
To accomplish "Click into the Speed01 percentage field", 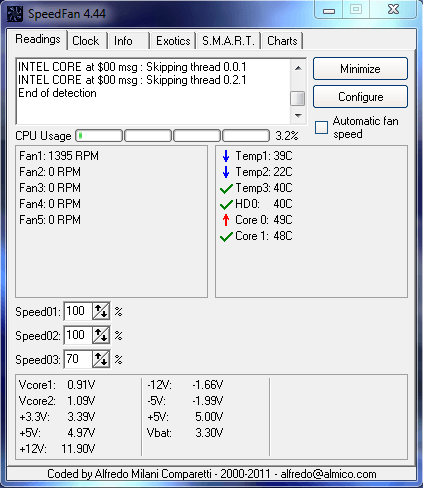I will tap(78, 311).
